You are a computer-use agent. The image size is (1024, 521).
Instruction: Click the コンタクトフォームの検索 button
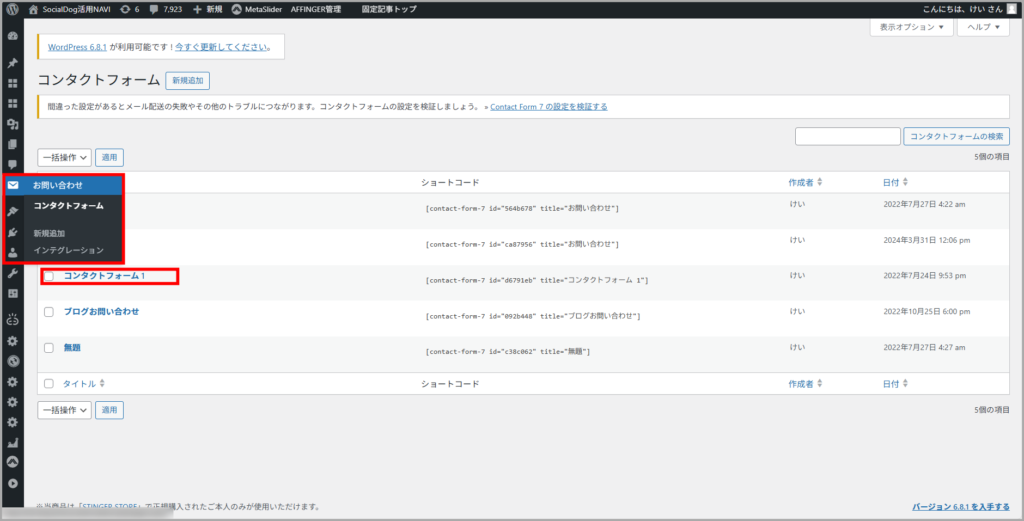(957, 136)
